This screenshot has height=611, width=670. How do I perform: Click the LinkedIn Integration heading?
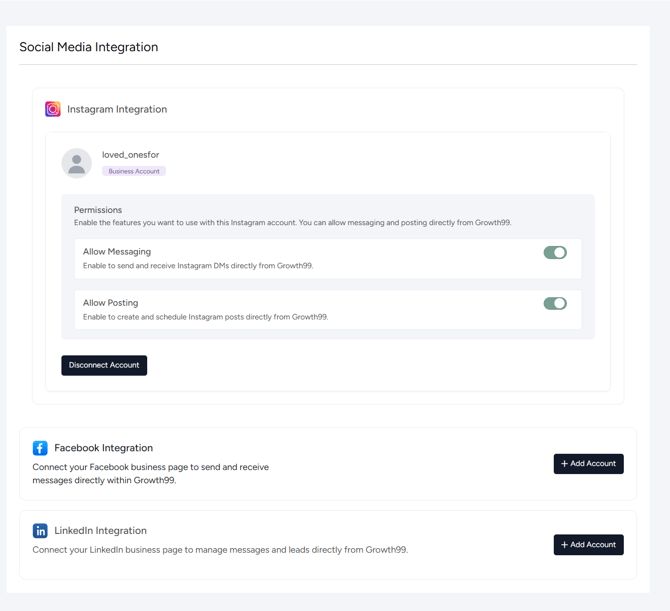(x=100, y=531)
